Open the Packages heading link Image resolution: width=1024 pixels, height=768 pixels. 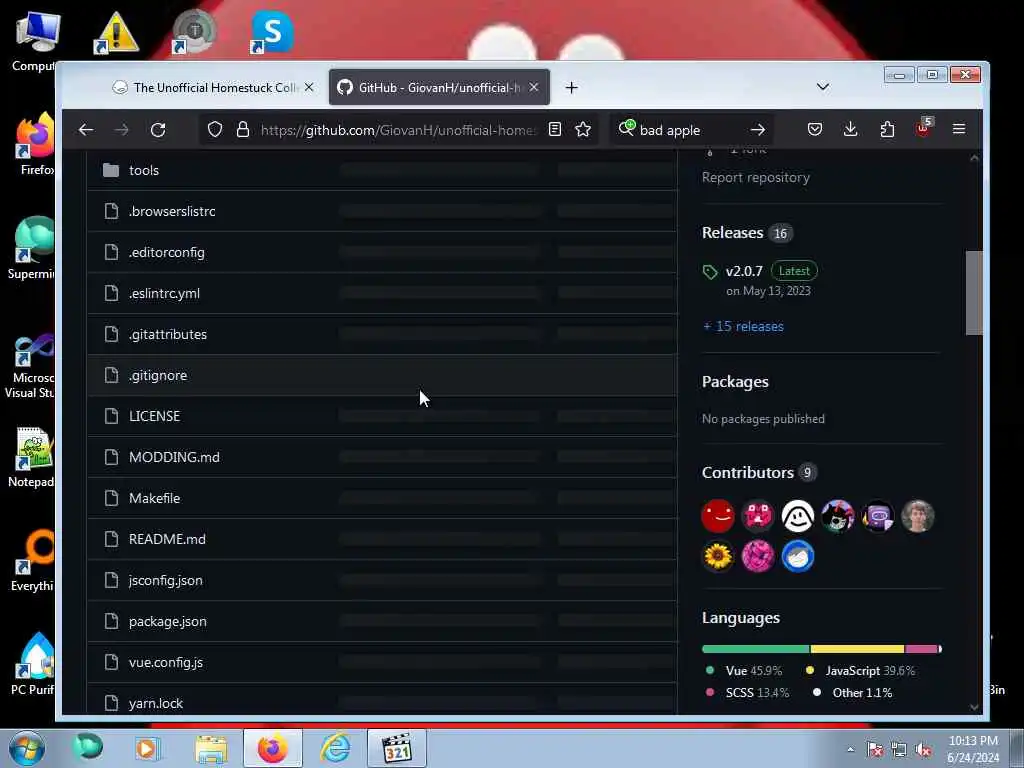pos(735,382)
